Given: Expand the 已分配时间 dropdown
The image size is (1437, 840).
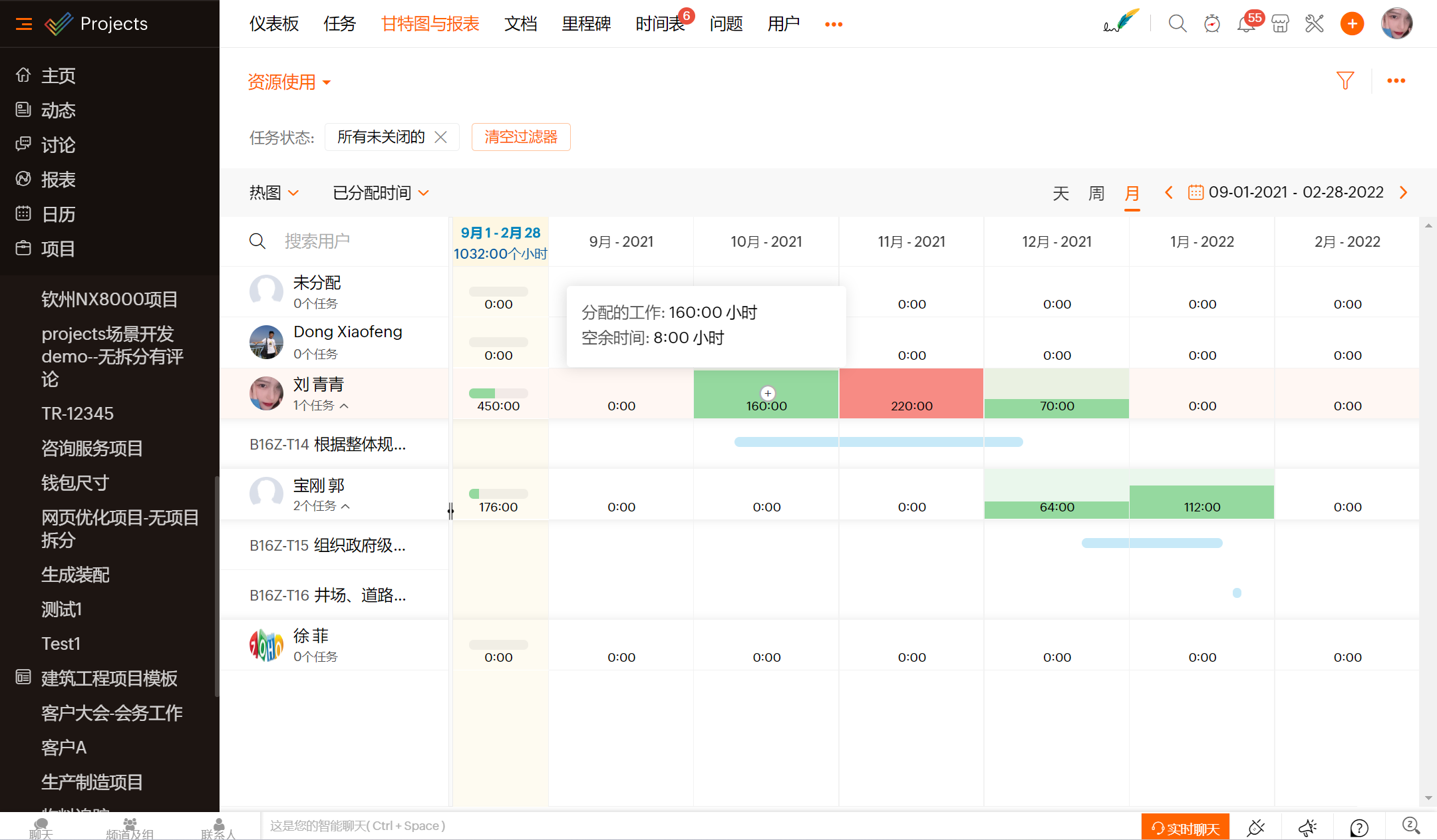Looking at the screenshot, I should point(381,193).
